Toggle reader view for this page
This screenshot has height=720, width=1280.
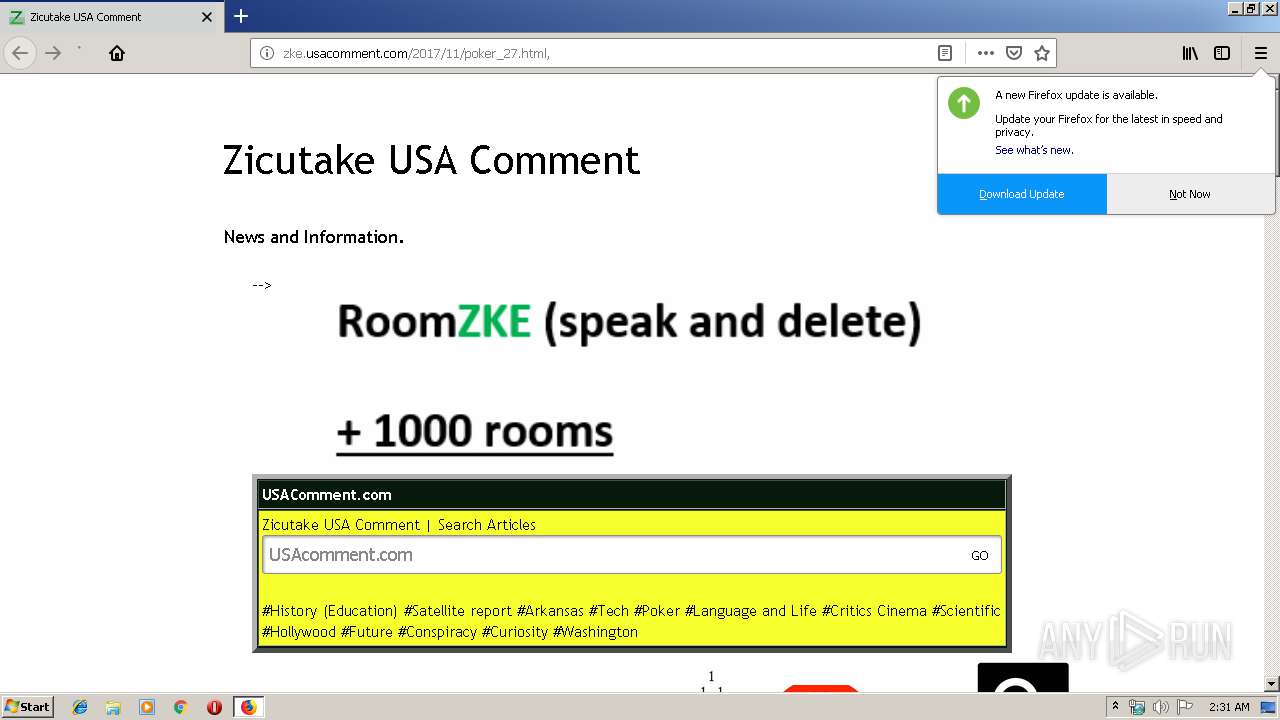point(944,53)
